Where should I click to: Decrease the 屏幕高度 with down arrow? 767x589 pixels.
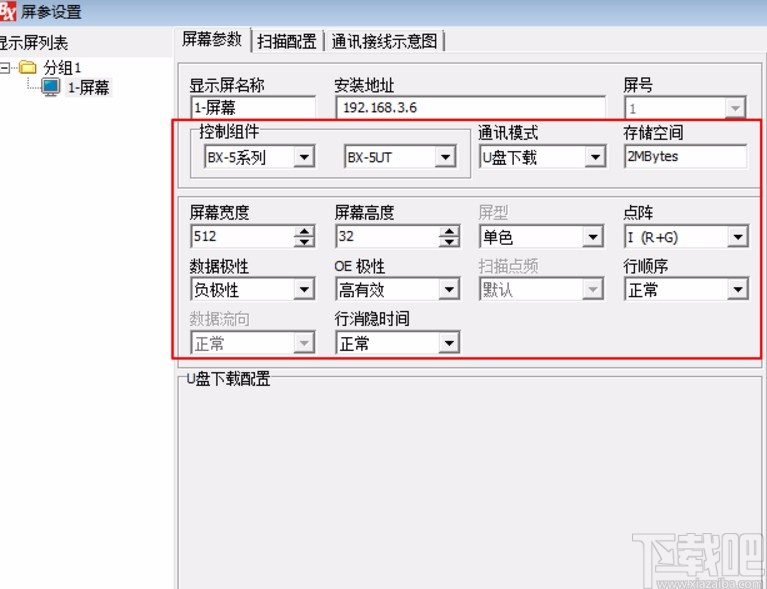pos(449,242)
